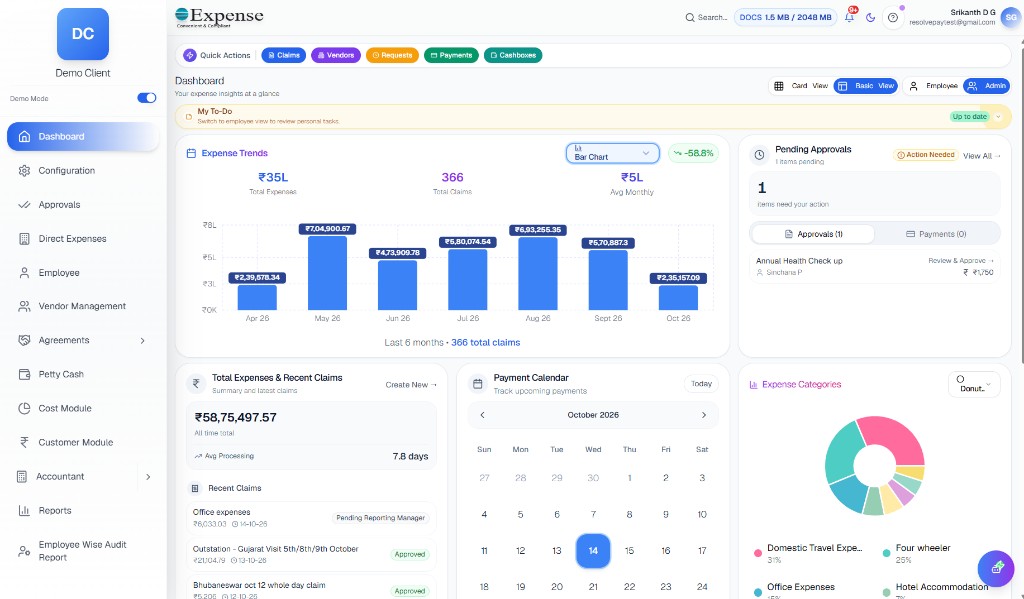The height and width of the screenshot is (599, 1024).
Task: Click the 366 total claims link
Action: 486,342
